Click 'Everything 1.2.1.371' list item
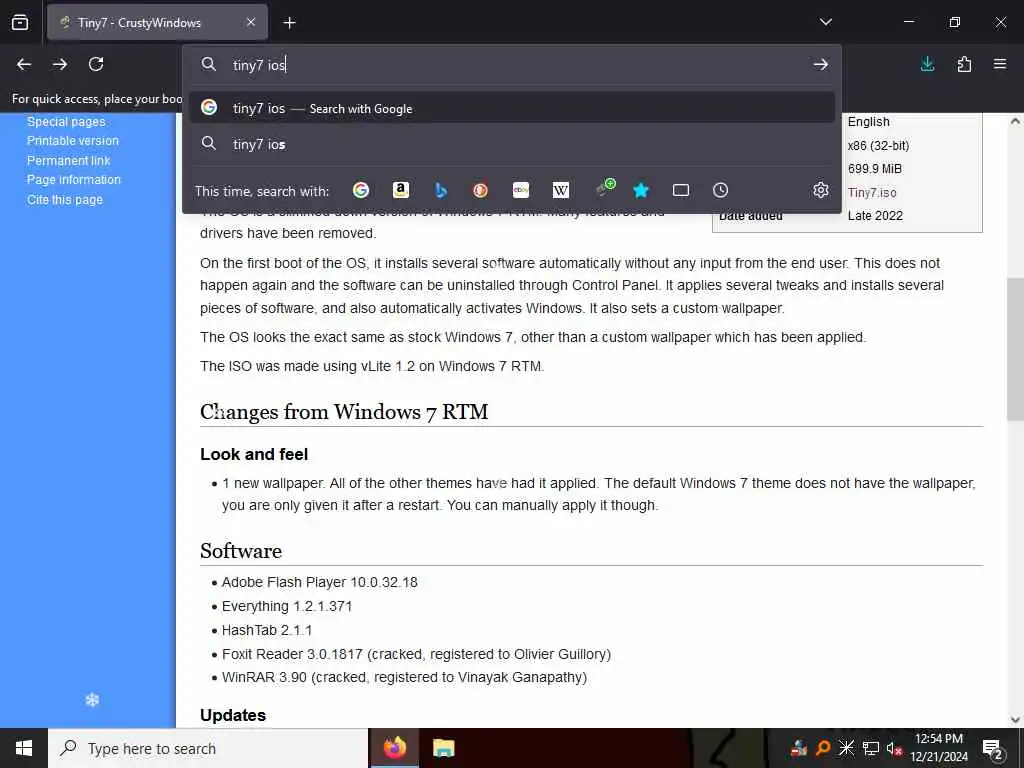The height and width of the screenshot is (768, 1024). [x=287, y=606]
